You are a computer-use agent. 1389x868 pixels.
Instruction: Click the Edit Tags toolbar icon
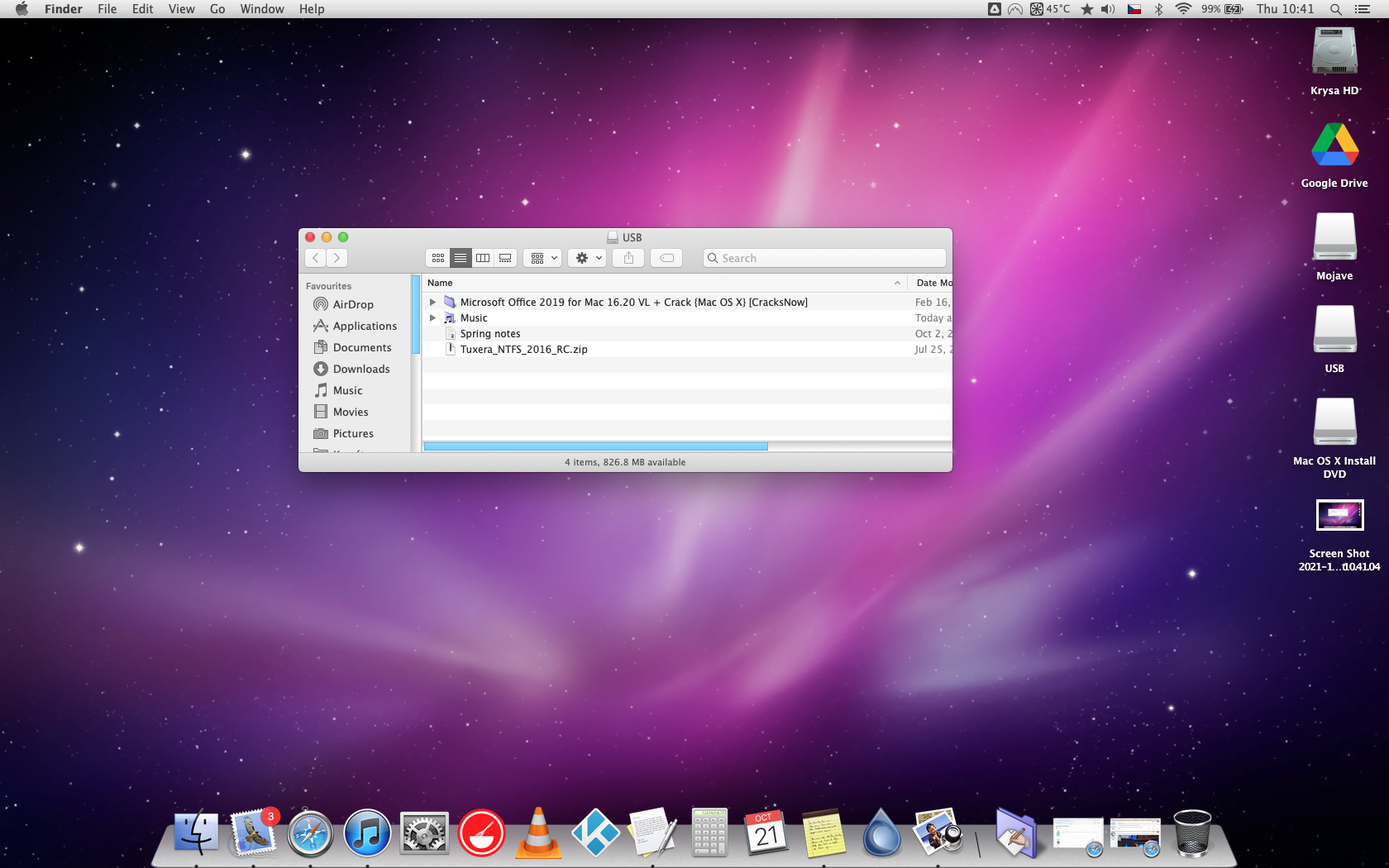tap(666, 258)
